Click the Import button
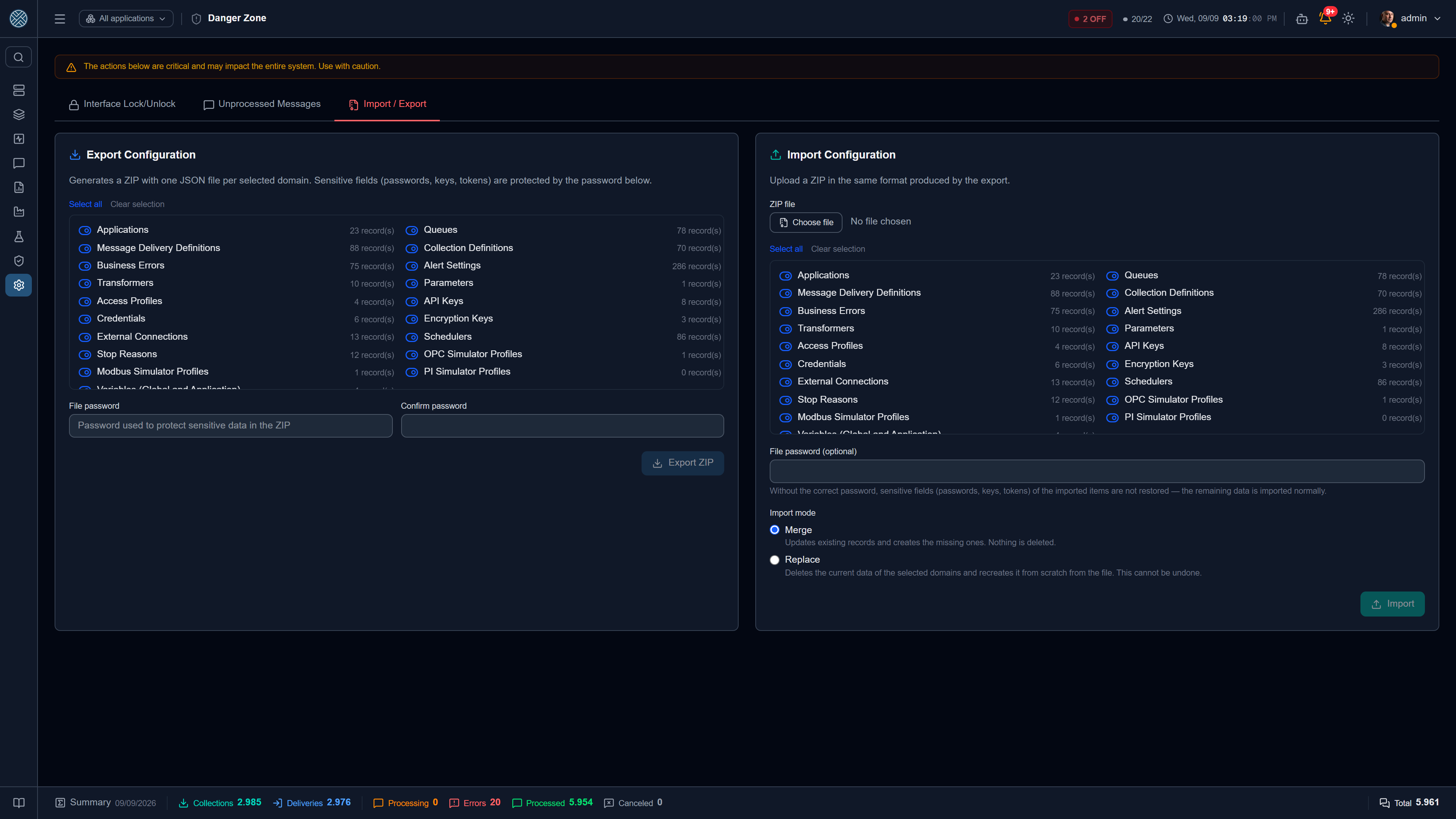The width and height of the screenshot is (1456, 819). (1392, 604)
